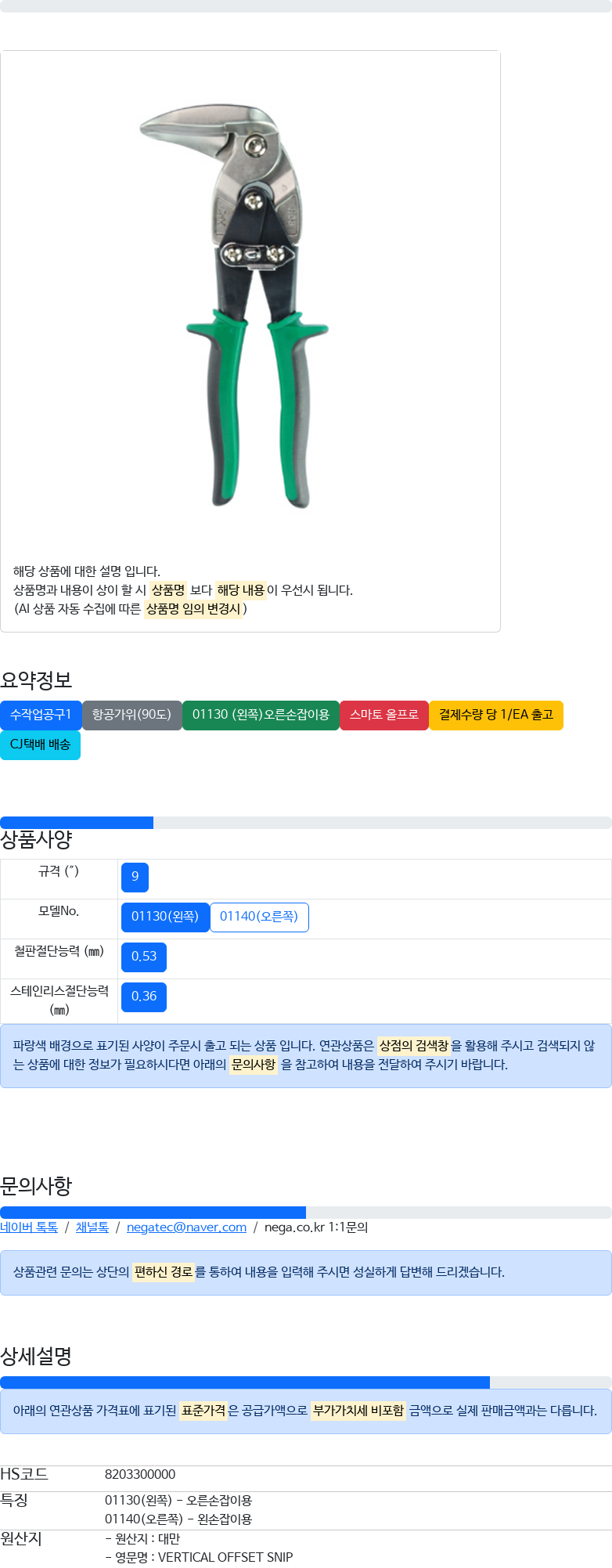The width and height of the screenshot is (612, 1568).
Task: Click the 요약정보 heading
Action: tap(36, 680)
